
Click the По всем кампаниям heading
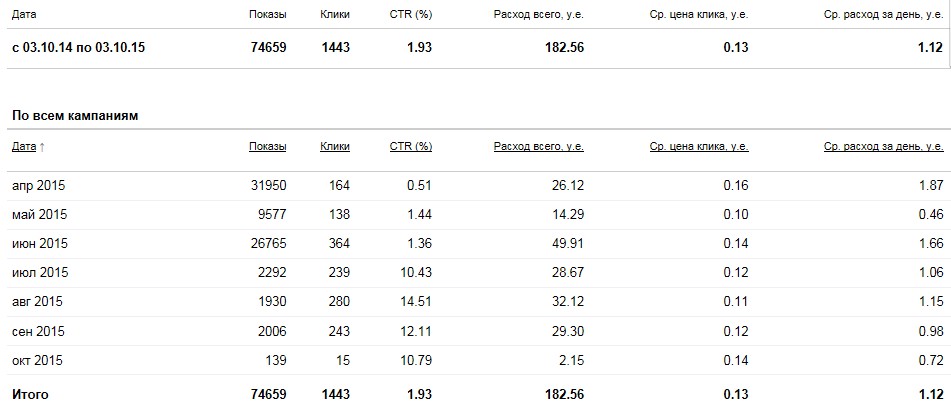click(x=74, y=115)
